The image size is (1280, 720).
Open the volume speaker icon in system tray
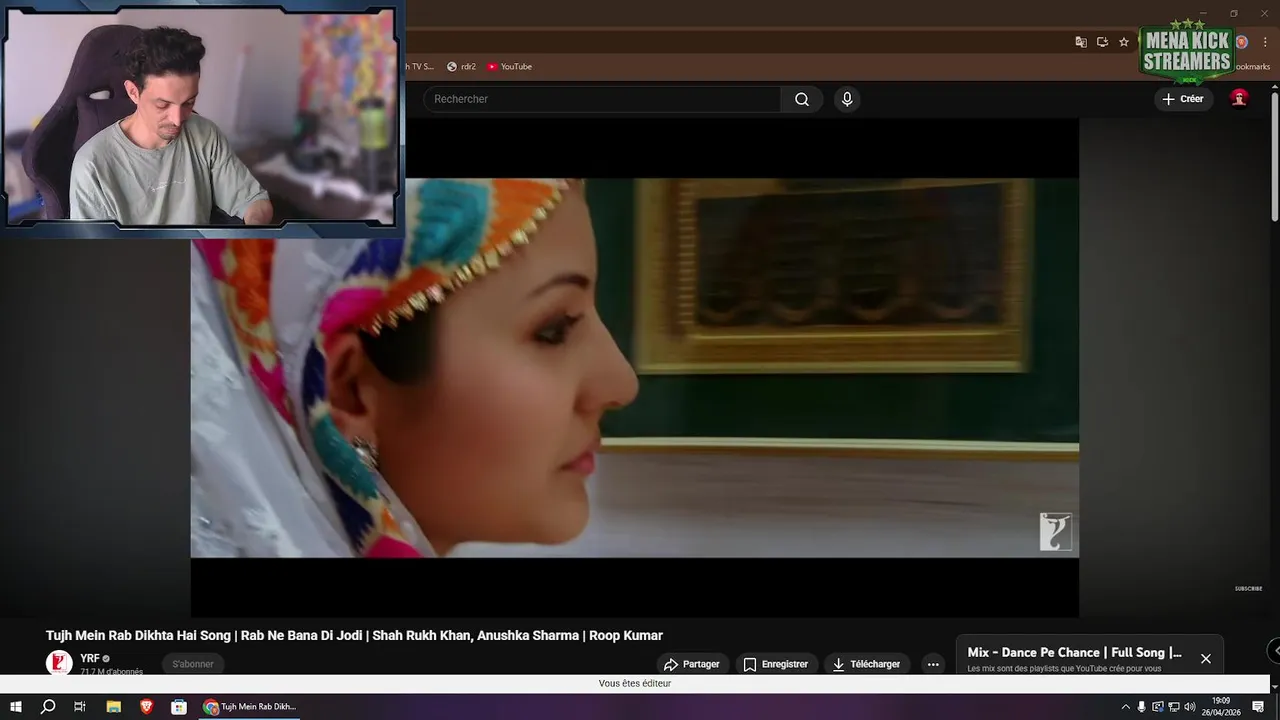tap(1190, 707)
